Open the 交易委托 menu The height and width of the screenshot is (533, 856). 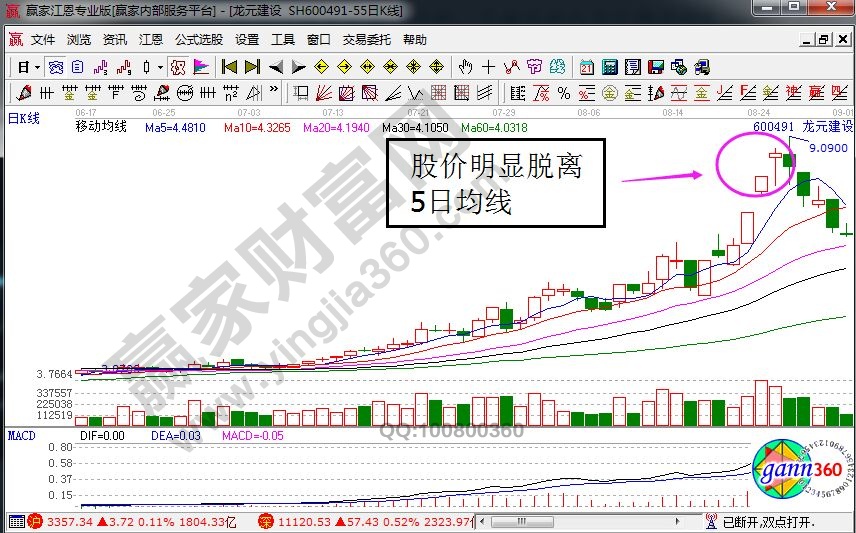pyautogui.click(x=366, y=40)
